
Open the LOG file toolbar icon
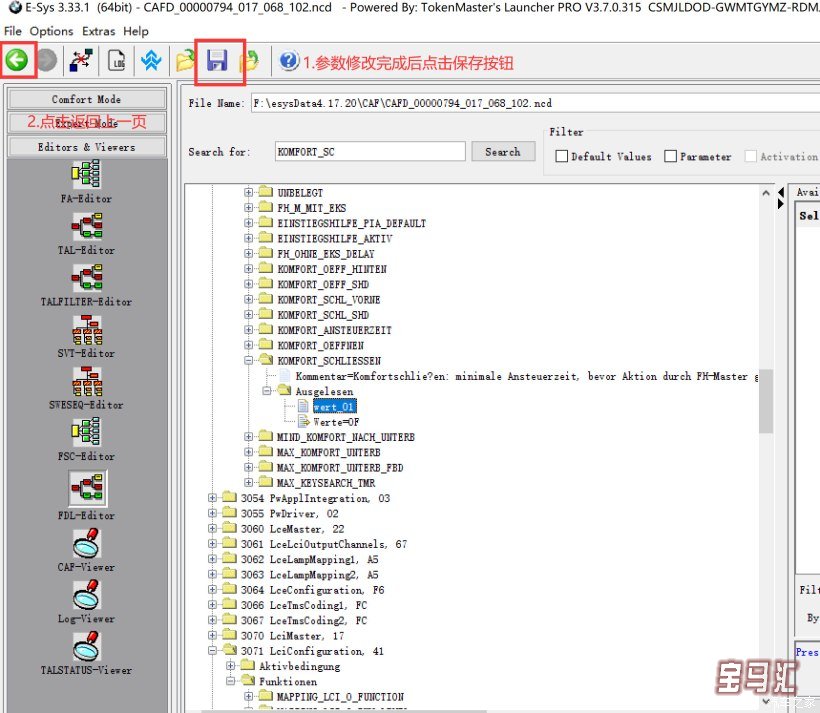click(117, 61)
